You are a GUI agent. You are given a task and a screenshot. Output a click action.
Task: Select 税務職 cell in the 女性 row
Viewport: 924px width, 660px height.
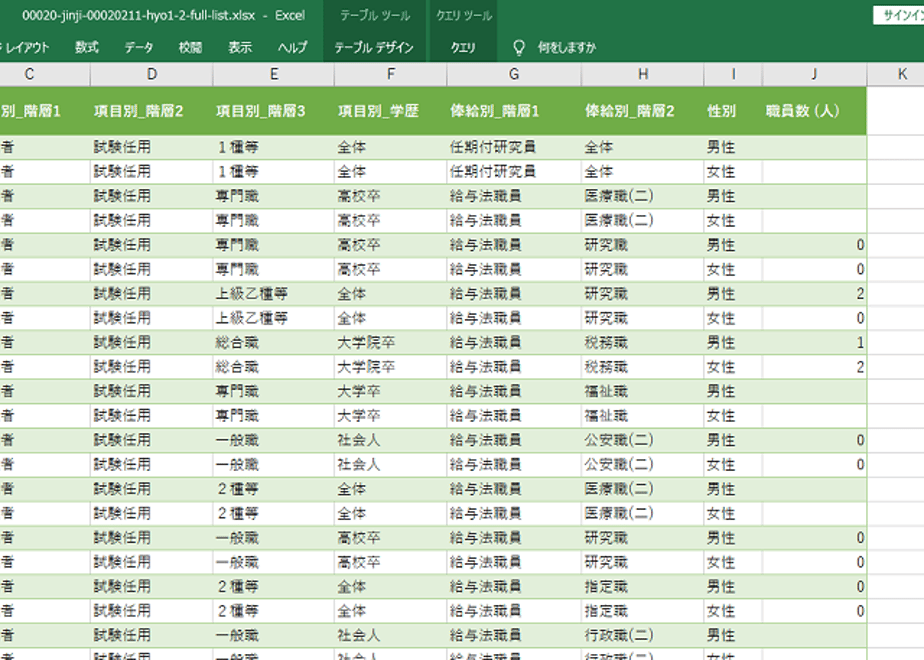[x=643, y=367]
